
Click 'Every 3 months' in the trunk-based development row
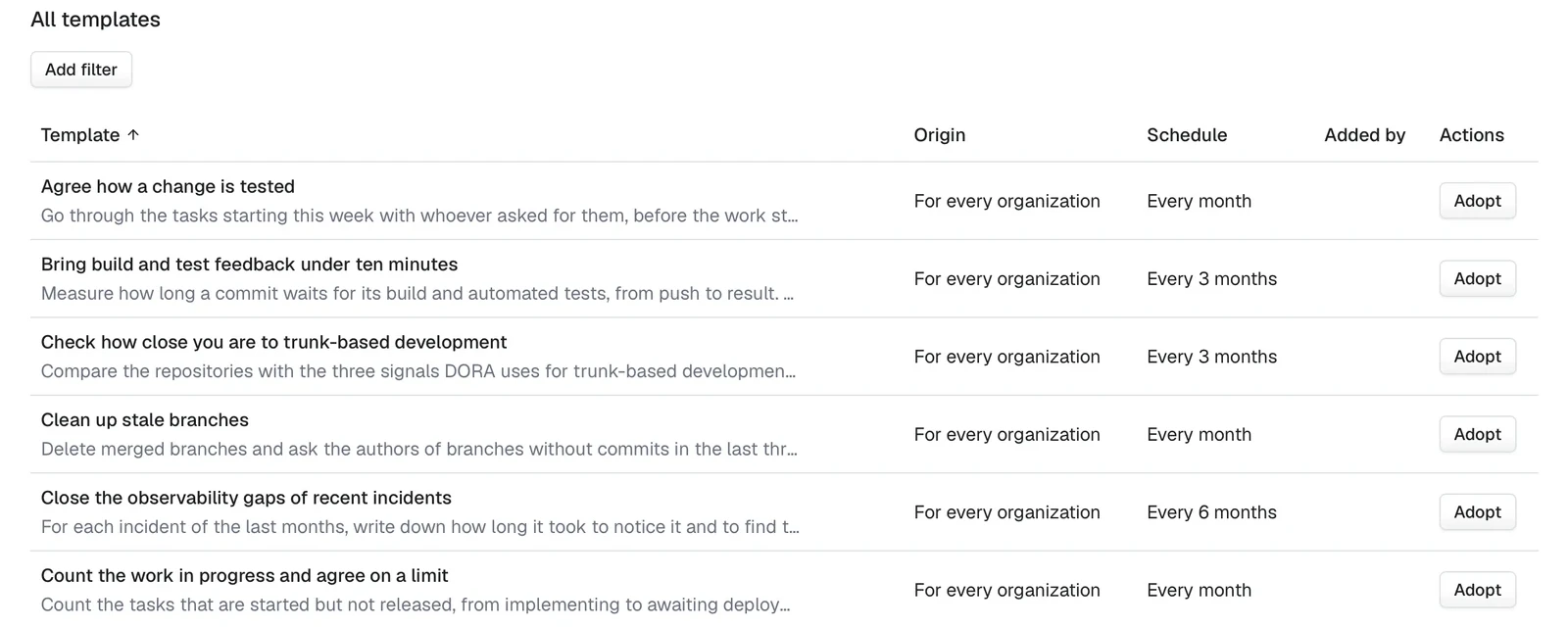pyautogui.click(x=1211, y=357)
